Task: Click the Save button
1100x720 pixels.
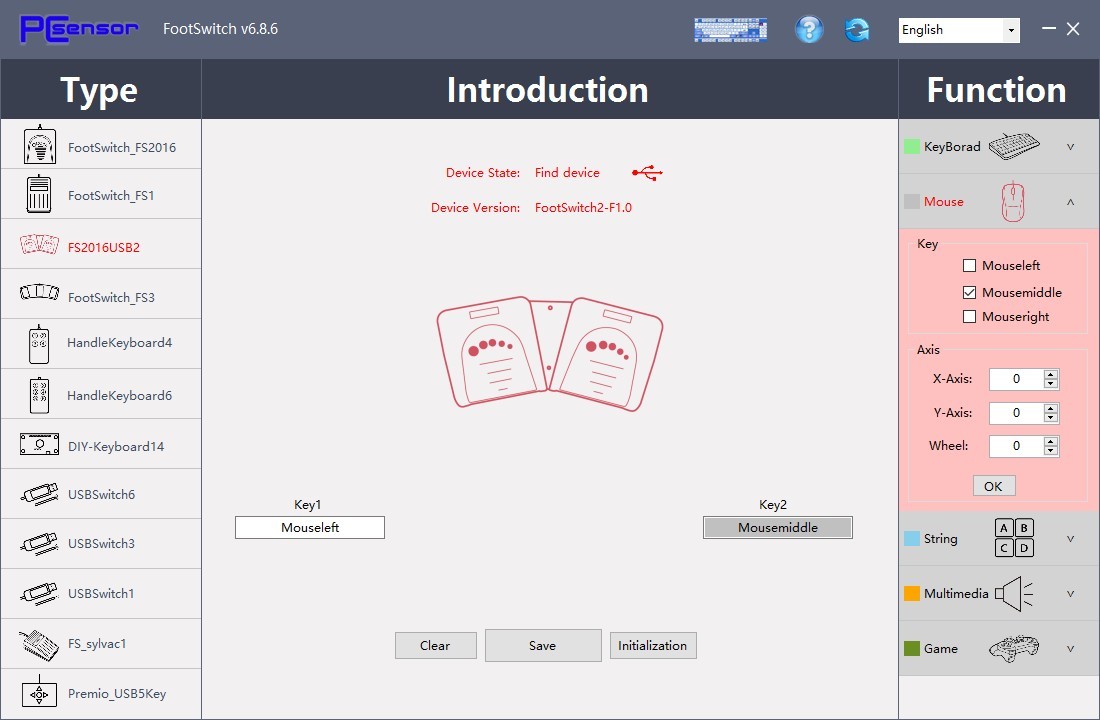Action: point(543,646)
